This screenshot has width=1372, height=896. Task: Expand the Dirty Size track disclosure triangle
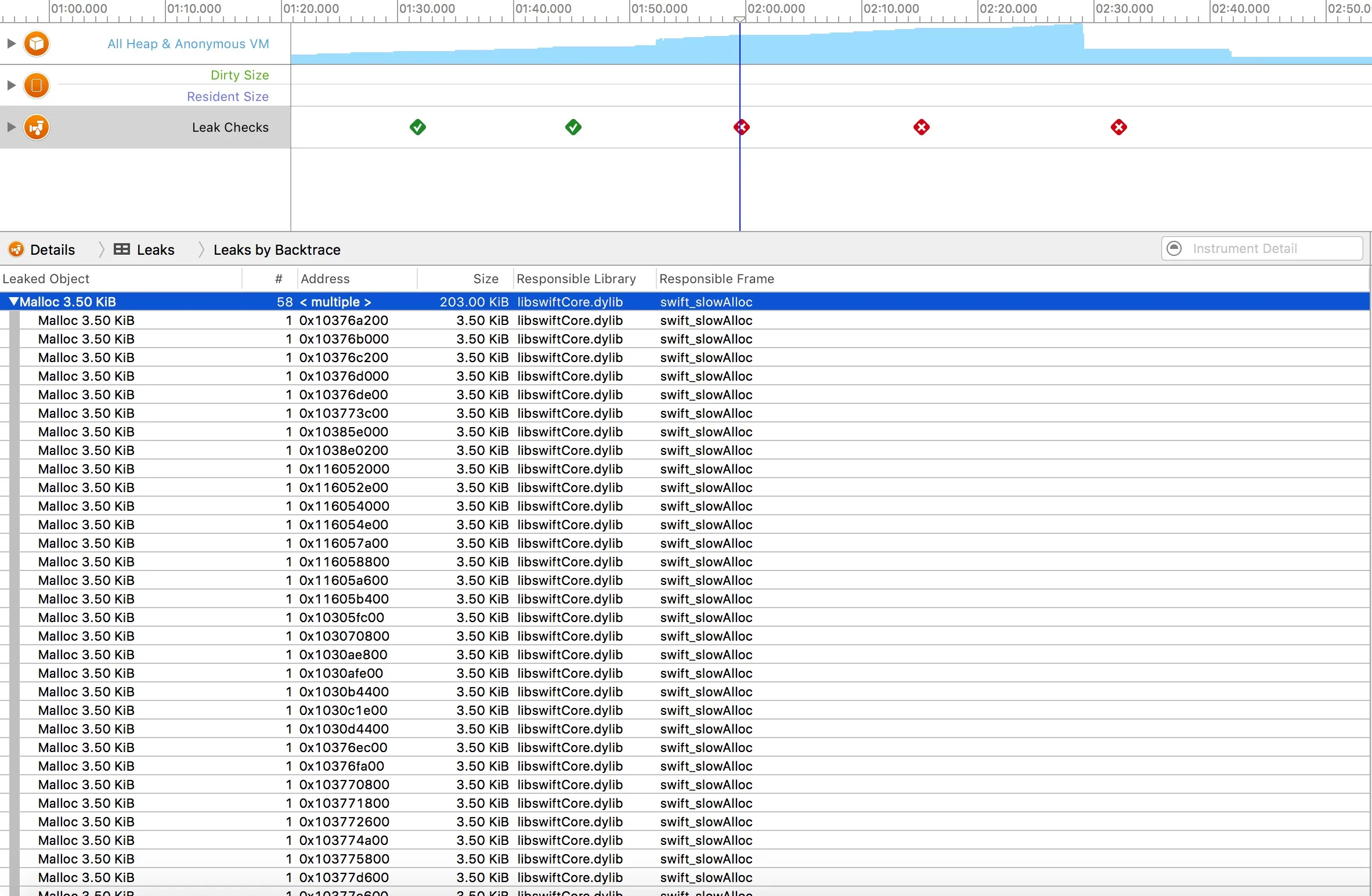coord(11,85)
